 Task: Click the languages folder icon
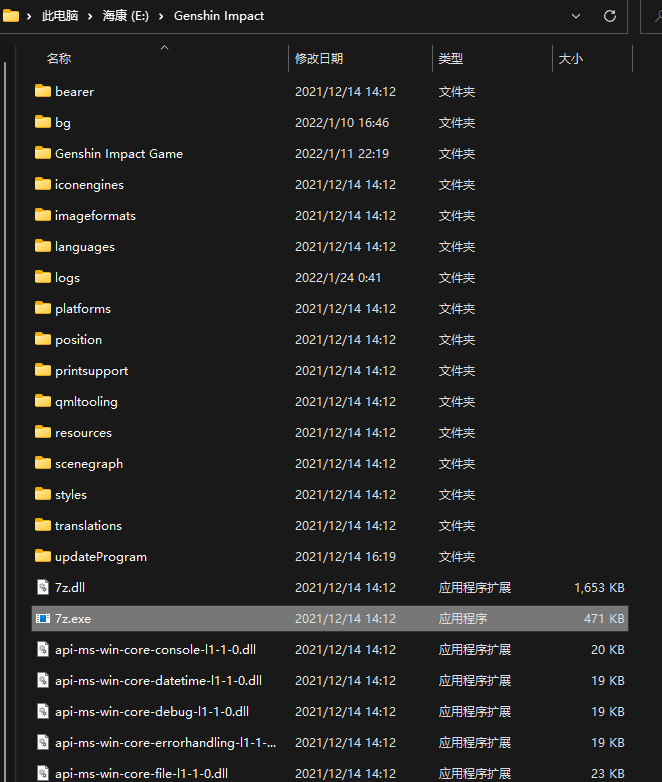[x=43, y=246]
